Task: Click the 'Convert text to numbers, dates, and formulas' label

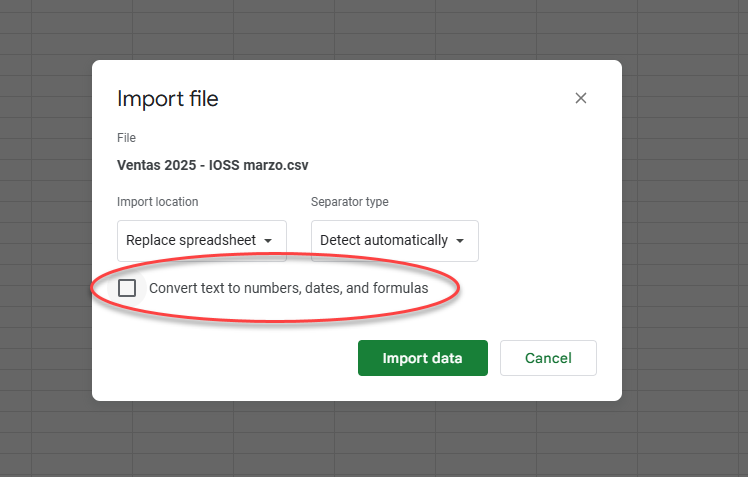Action: pyautogui.click(x=288, y=288)
